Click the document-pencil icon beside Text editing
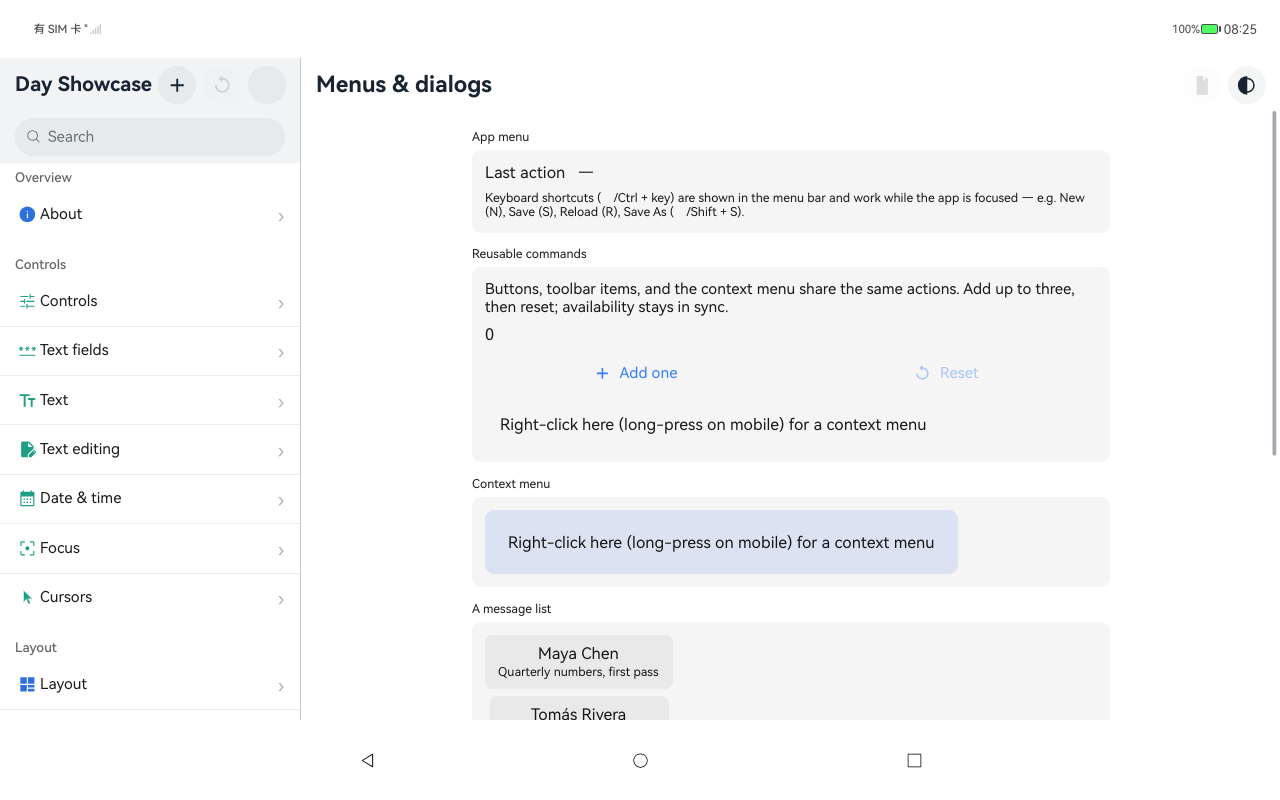 tap(27, 449)
